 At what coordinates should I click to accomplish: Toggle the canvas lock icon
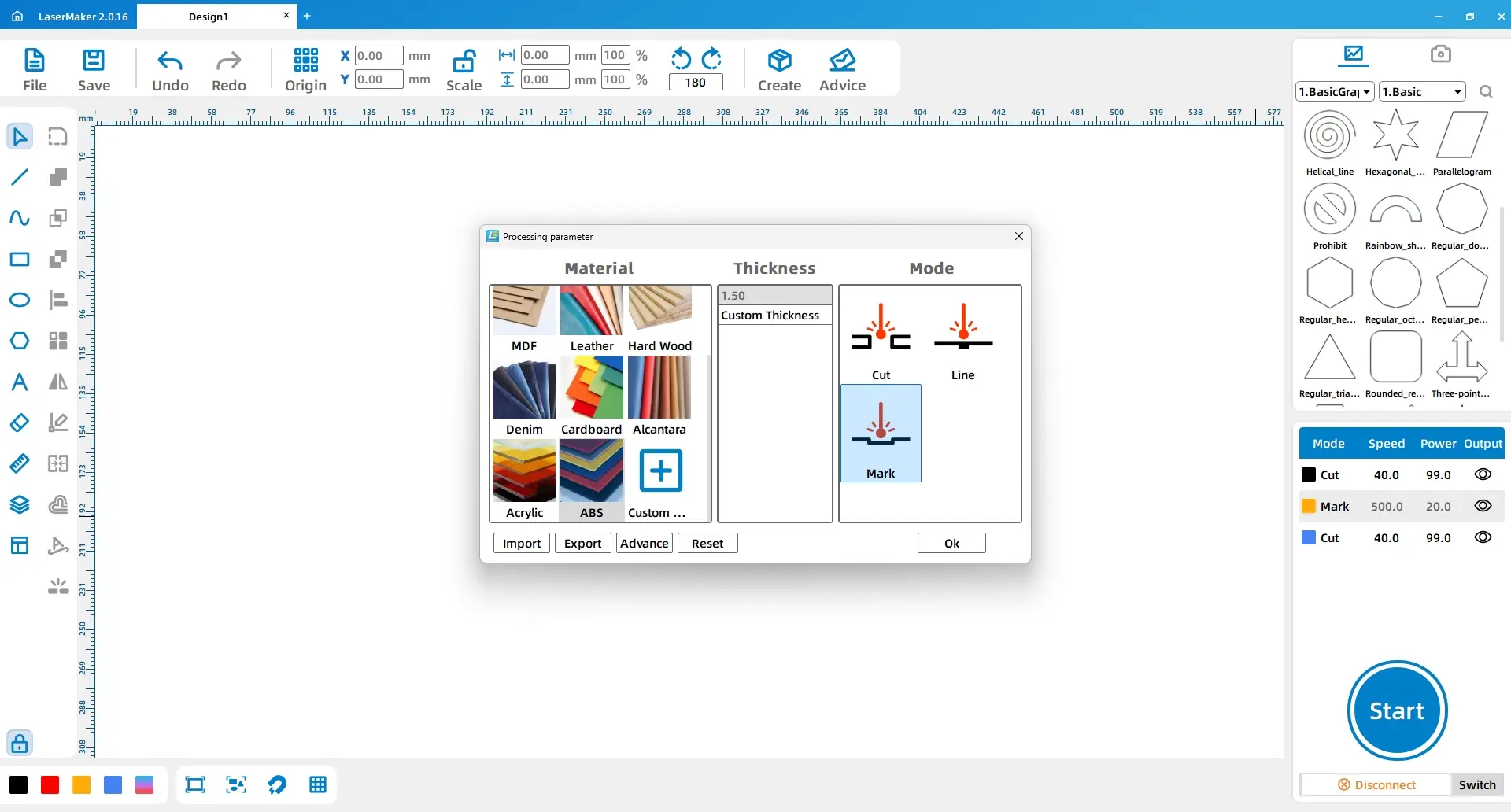[20, 743]
